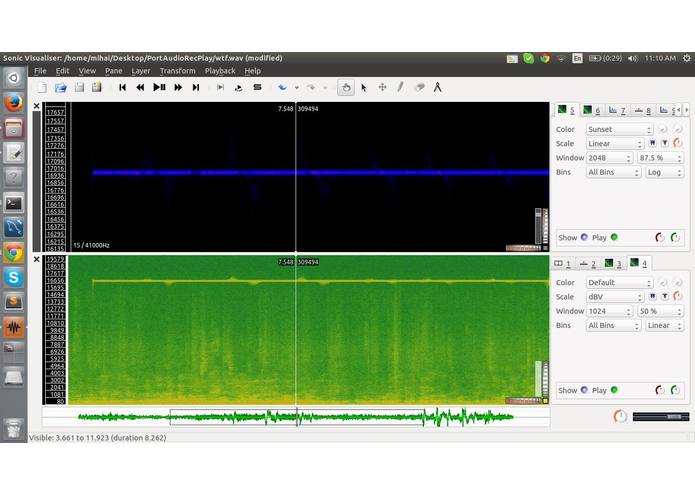Viewport: 695px width, 494px height.
Task: Rewind to start of audio
Action: tap(123, 87)
